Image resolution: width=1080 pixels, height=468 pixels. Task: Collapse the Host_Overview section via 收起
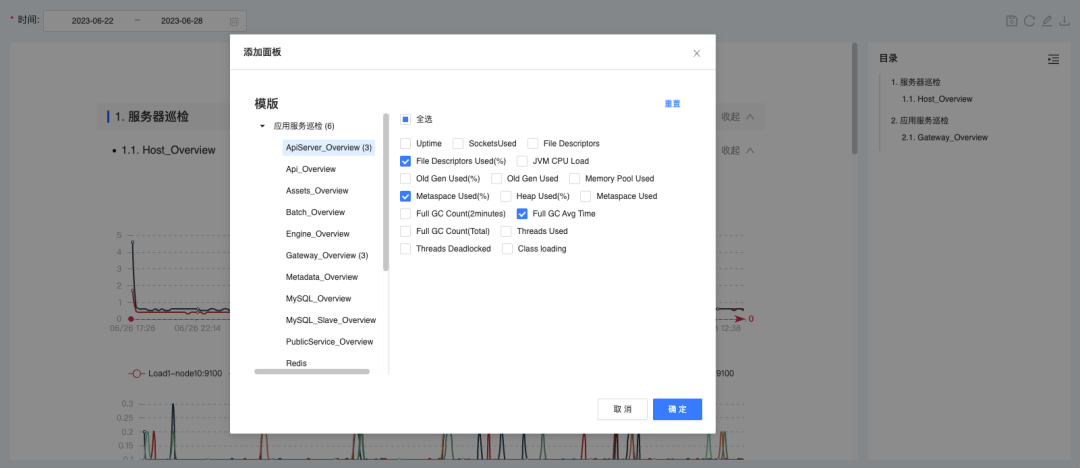[x=737, y=150]
